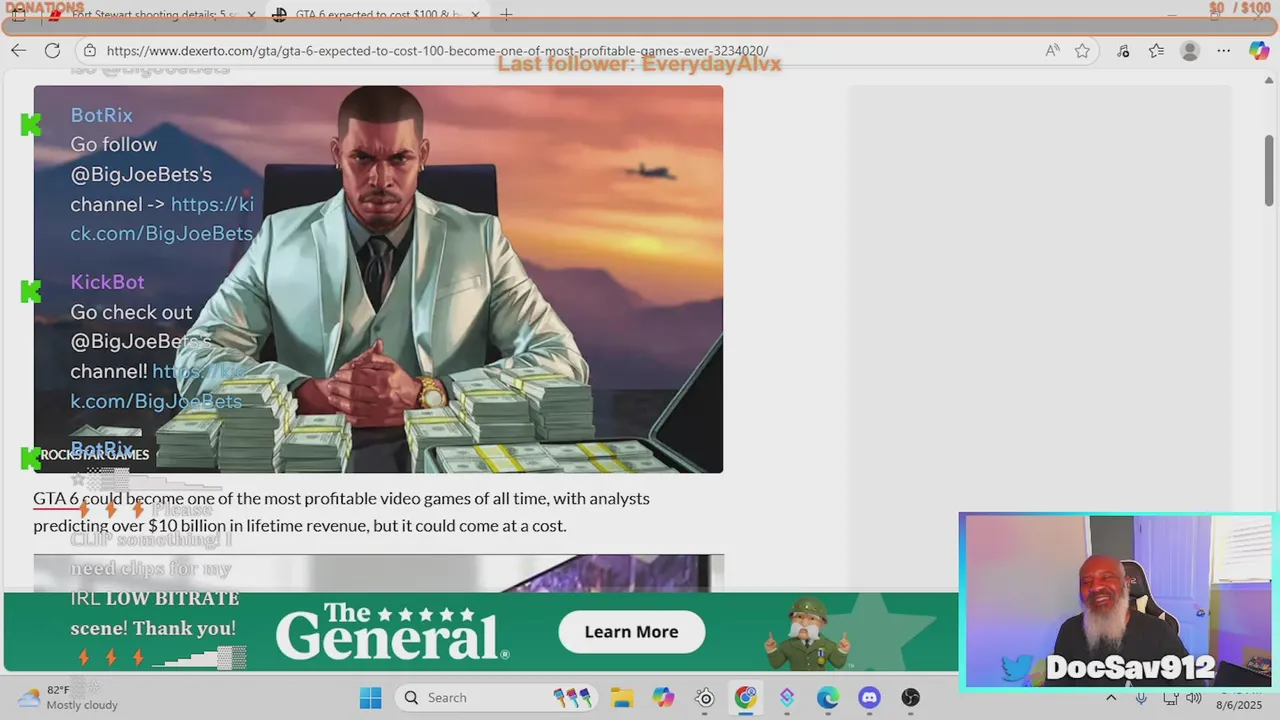Switch to Chrome in the taskbar

click(x=746, y=698)
